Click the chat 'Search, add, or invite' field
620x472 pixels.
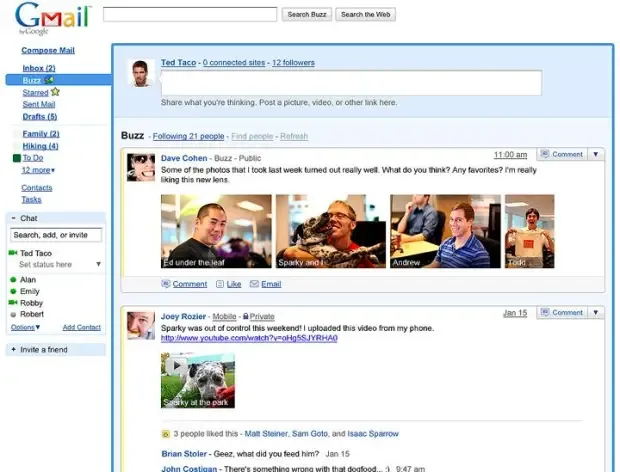[56, 235]
